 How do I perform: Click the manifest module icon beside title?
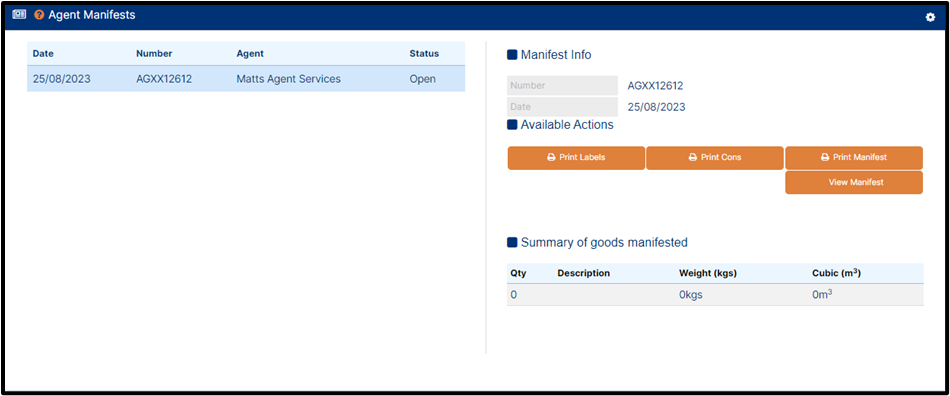[19, 15]
